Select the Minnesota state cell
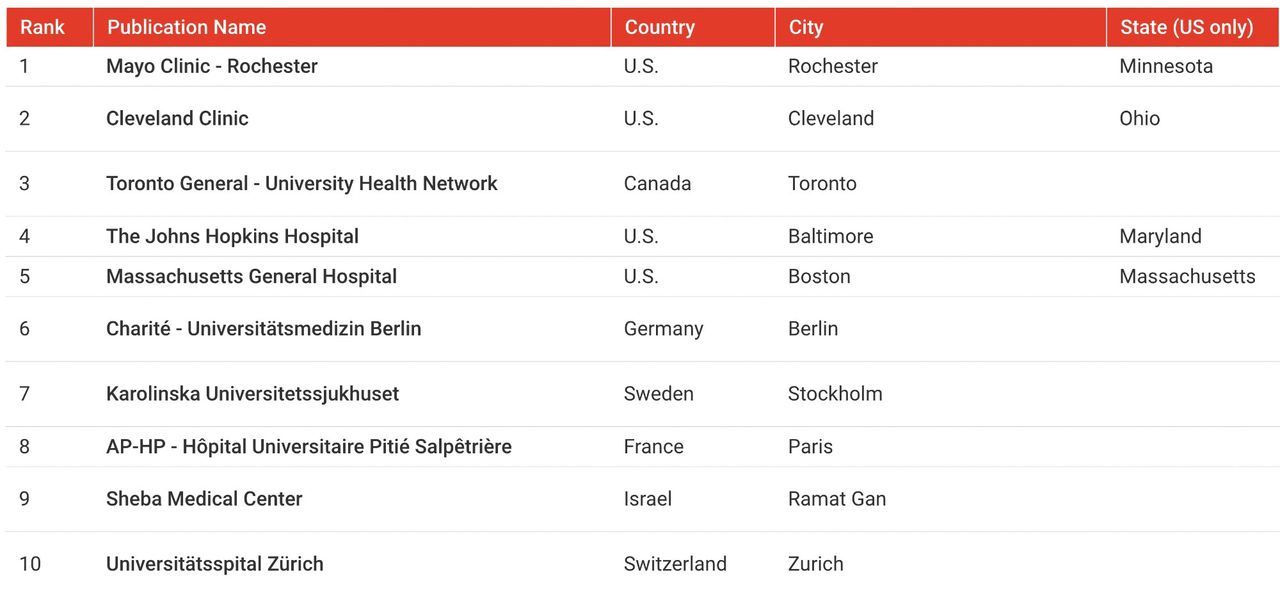1280x594 pixels. [x=1166, y=66]
